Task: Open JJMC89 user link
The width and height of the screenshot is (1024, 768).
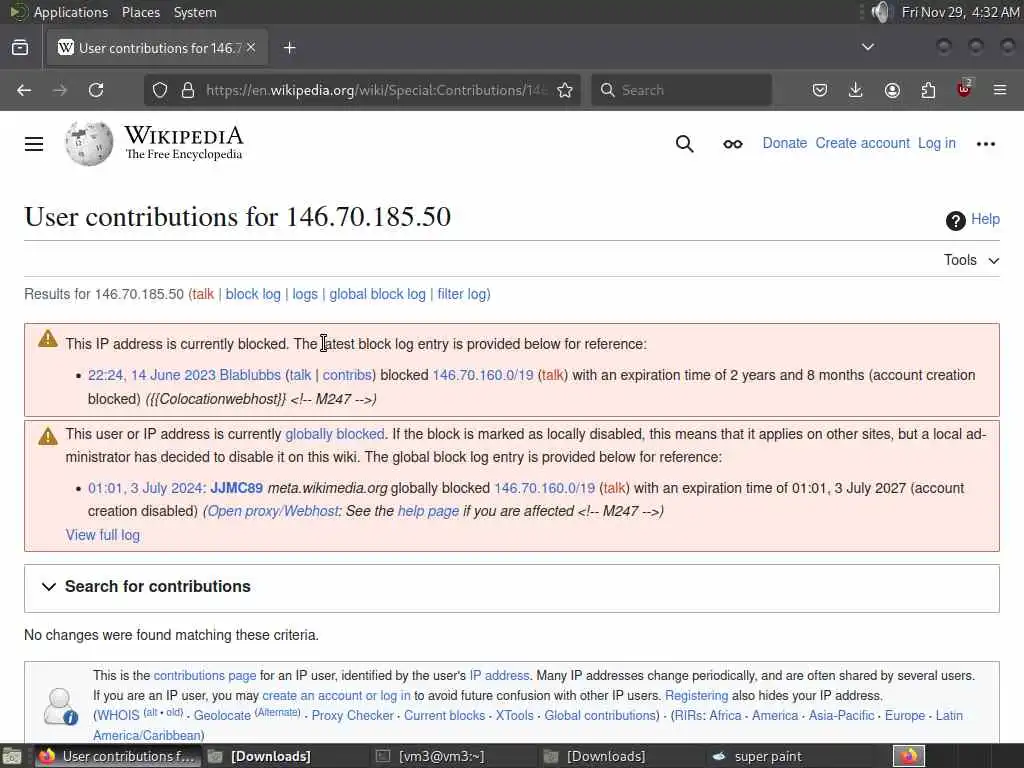Action: (236, 488)
